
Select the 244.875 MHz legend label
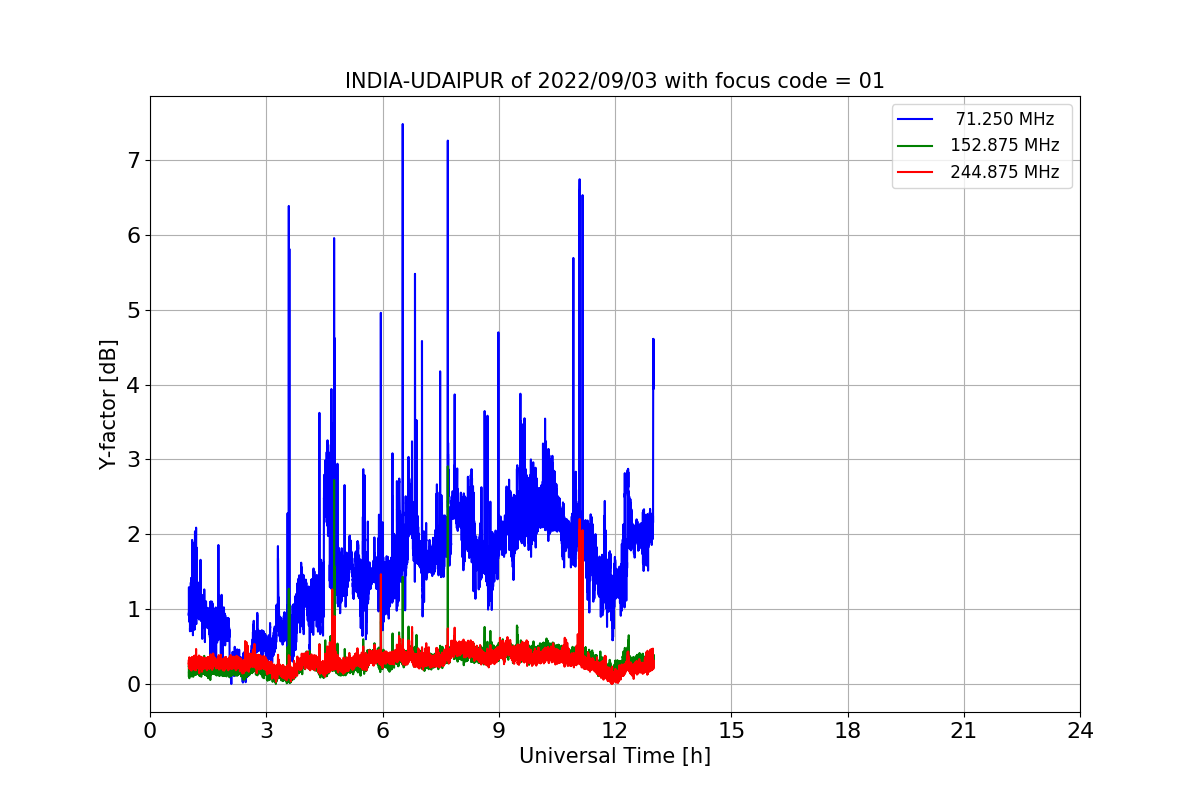point(1004,172)
